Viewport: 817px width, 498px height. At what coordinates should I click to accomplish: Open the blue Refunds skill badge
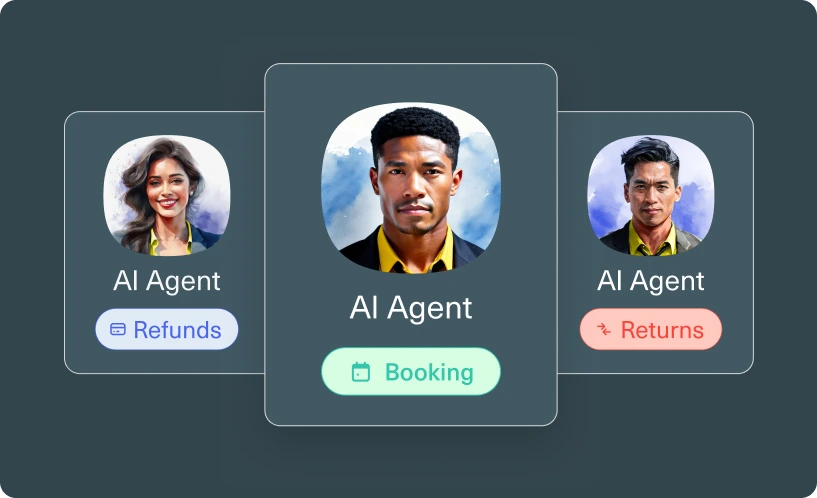tap(167, 329)
